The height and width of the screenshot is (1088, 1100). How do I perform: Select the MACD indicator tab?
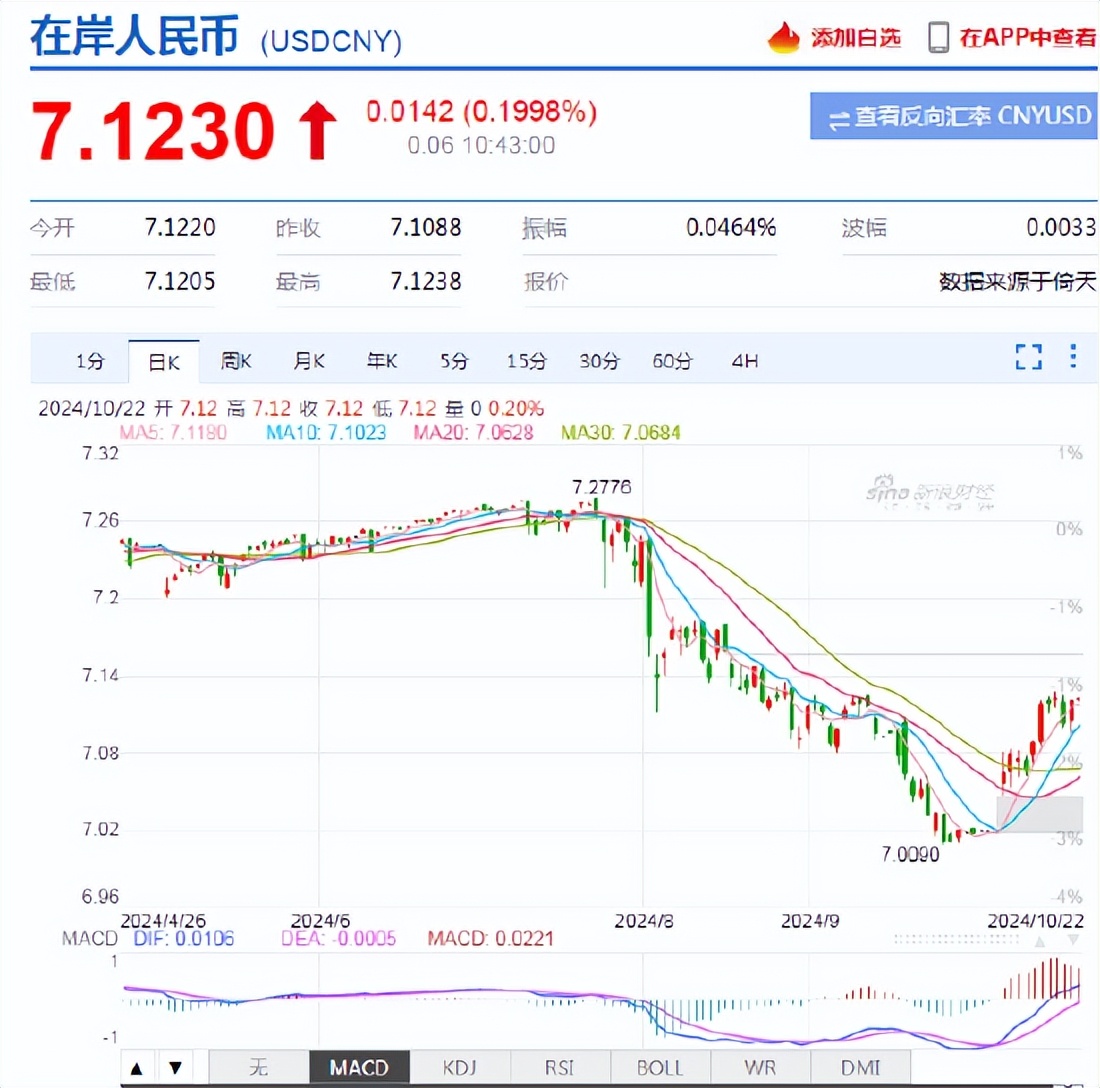pos(359,1068)
